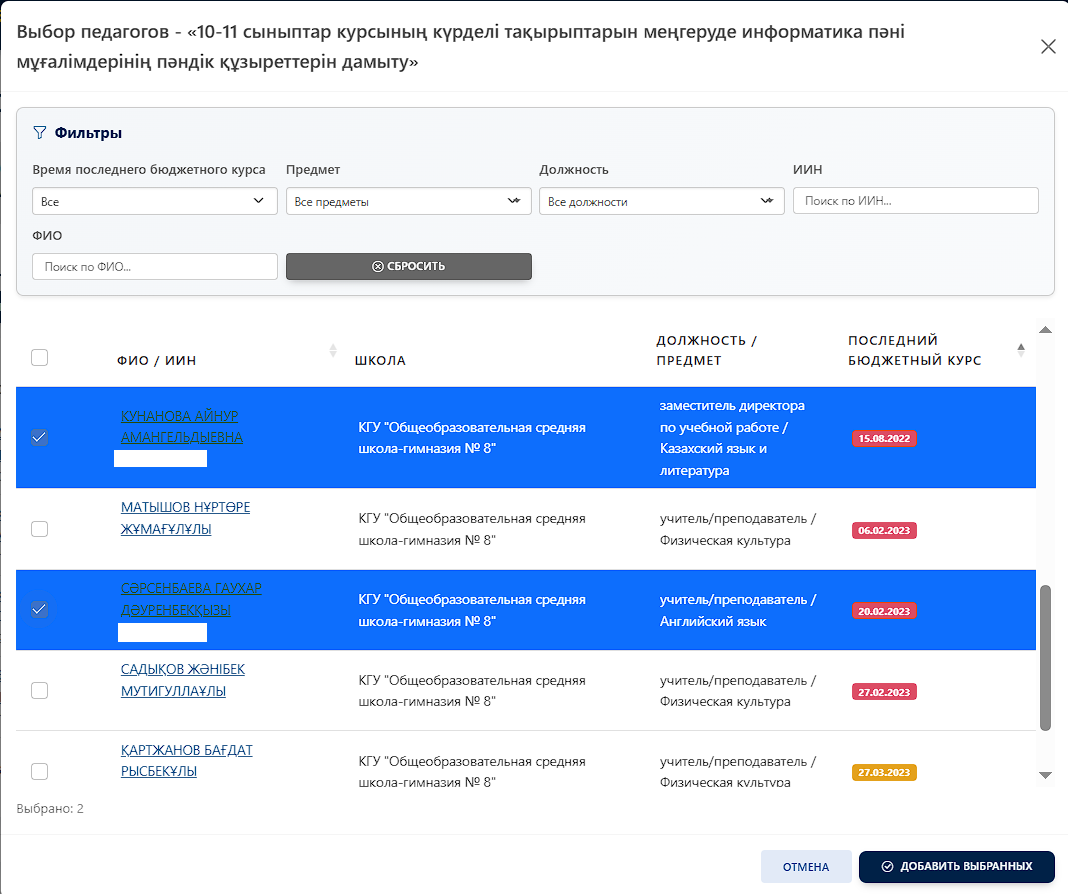Sort by Последний бюджетный курс column arrows

tap(1021, 350)
